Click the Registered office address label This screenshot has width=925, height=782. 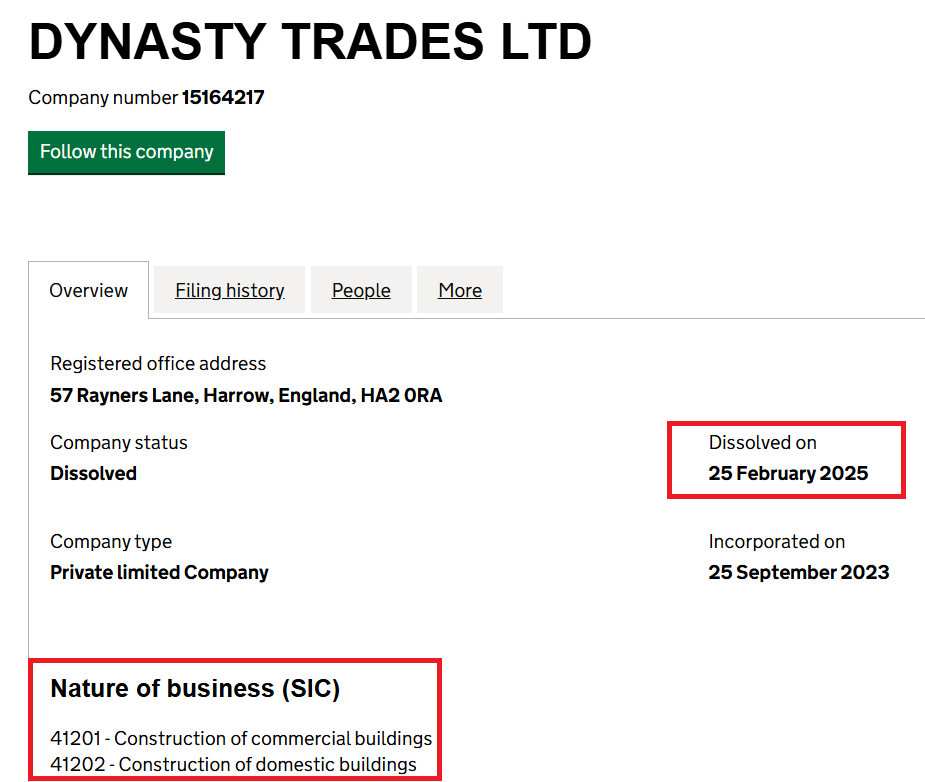tap(158, 363)
